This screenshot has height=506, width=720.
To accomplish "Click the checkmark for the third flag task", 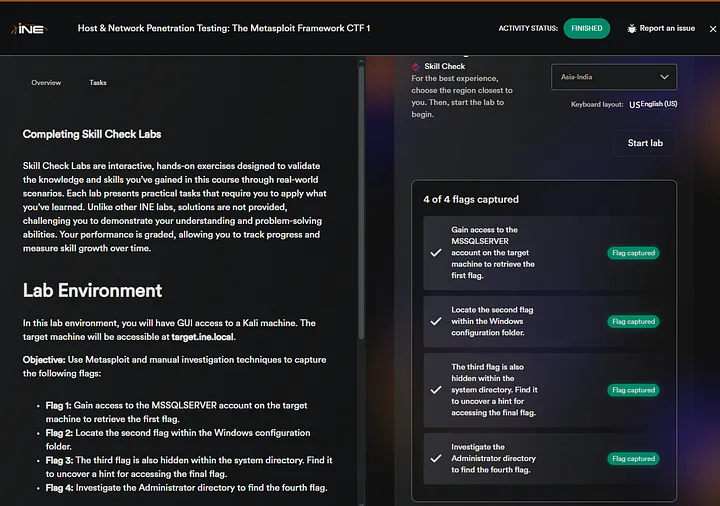I will tap(436, 390).
